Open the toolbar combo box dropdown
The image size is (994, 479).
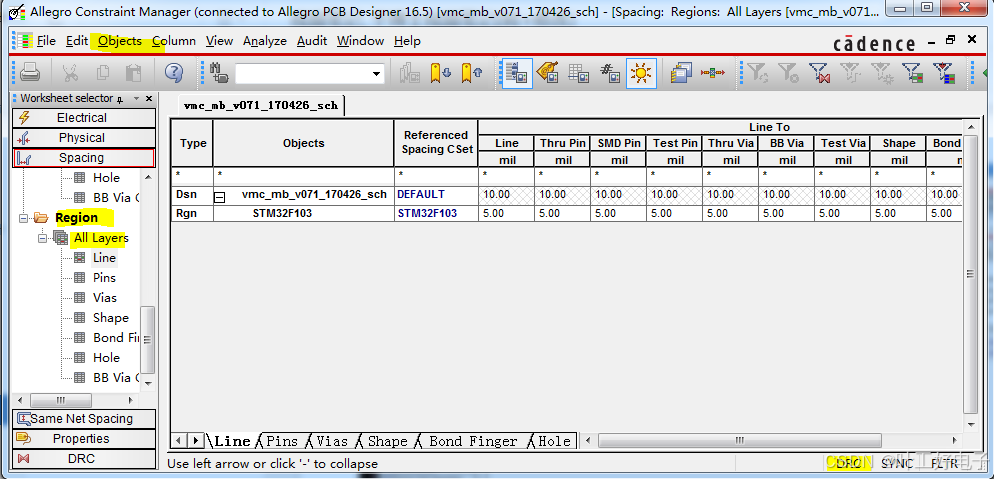377,73
